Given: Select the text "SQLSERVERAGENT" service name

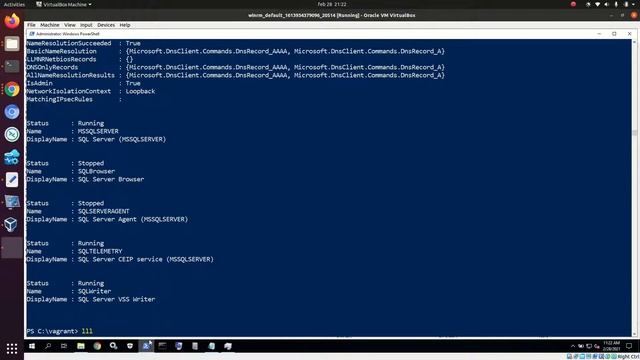Looking at the screenshot, I should 104,211.
